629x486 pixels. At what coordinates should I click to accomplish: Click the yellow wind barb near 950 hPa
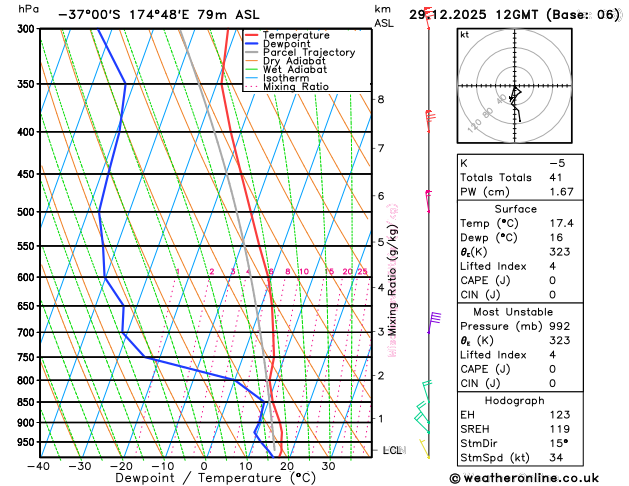424,448
